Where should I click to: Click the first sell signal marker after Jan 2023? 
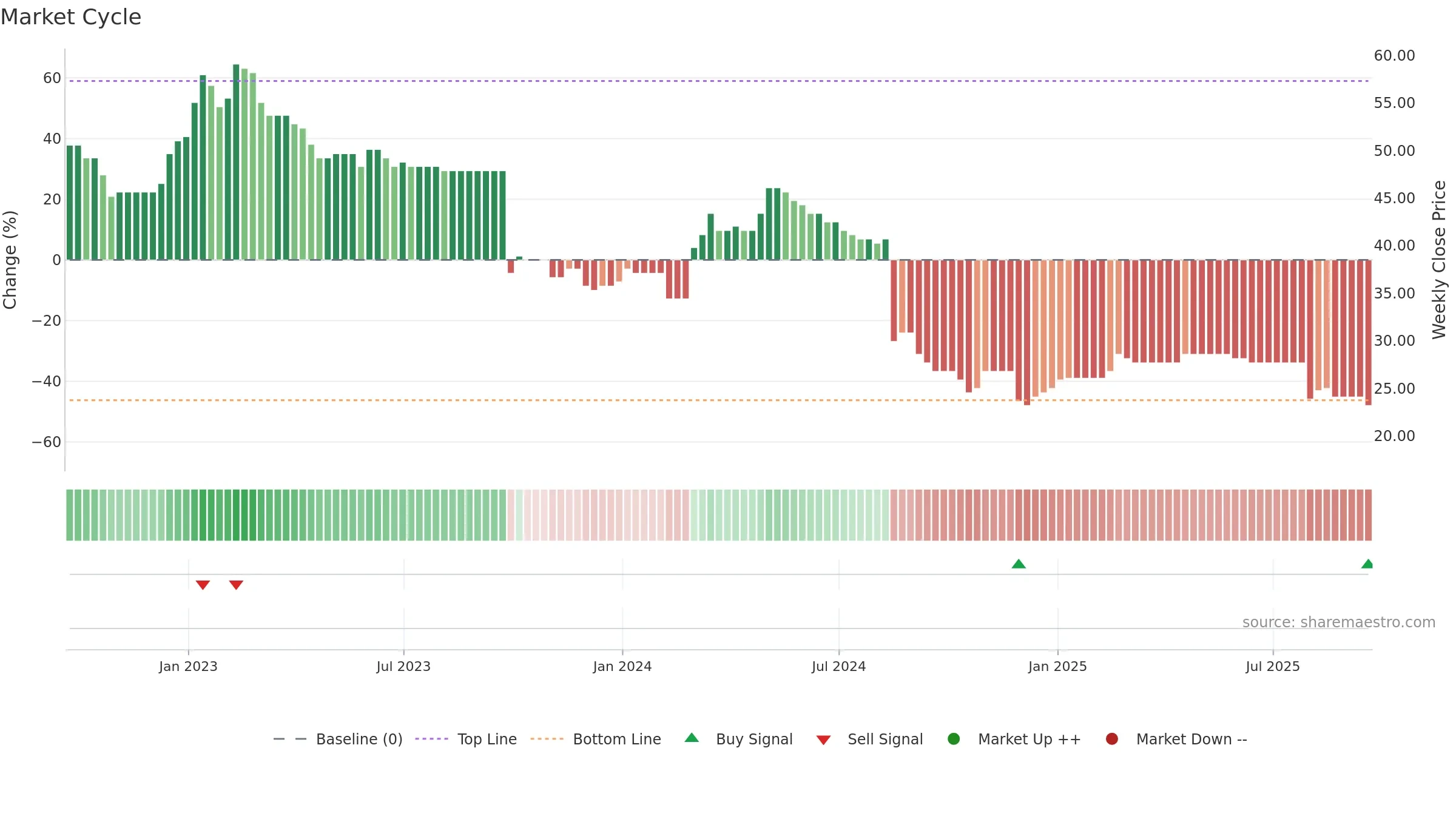tap(203, 585)
